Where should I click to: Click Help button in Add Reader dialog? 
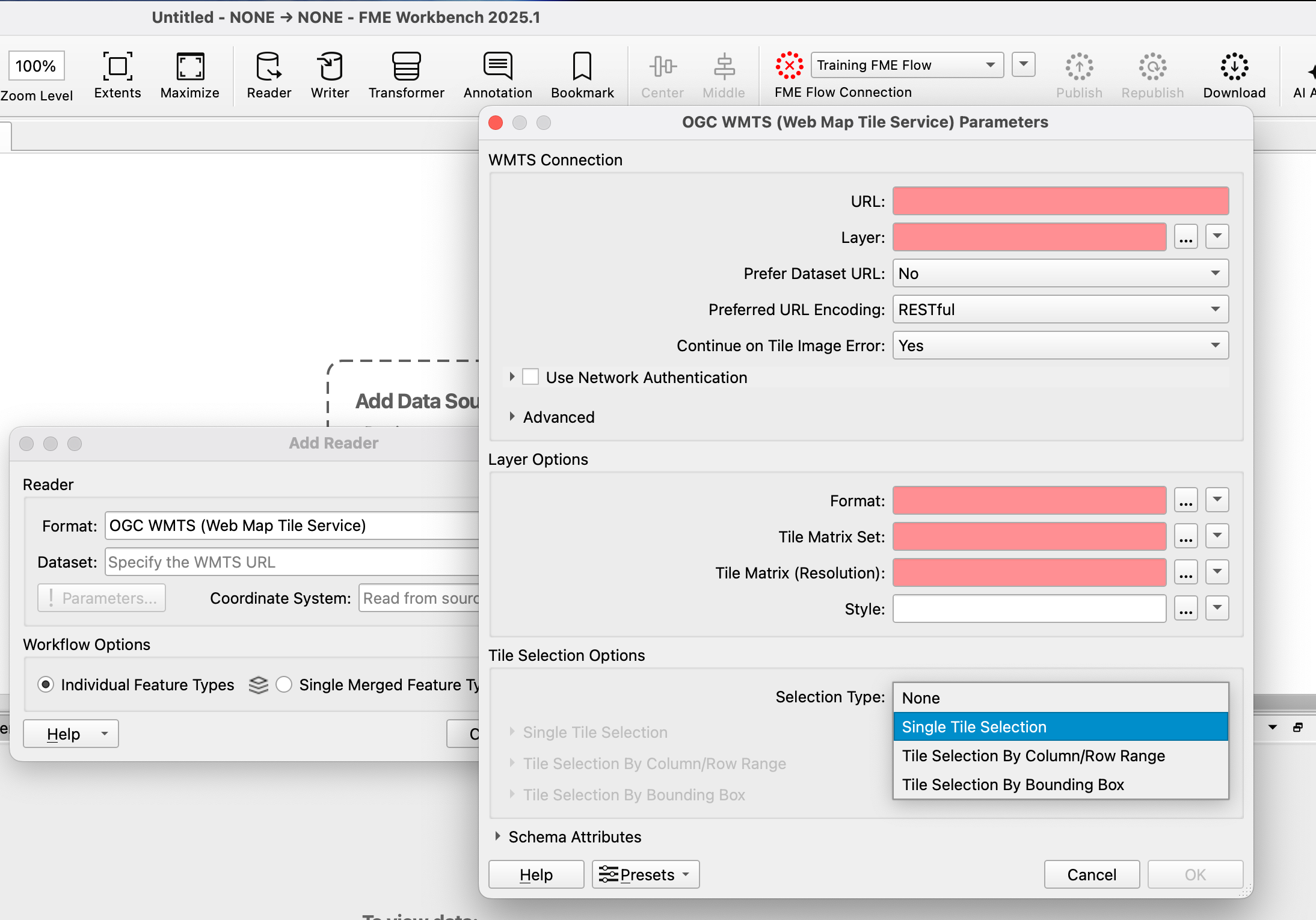click(71, 734)
